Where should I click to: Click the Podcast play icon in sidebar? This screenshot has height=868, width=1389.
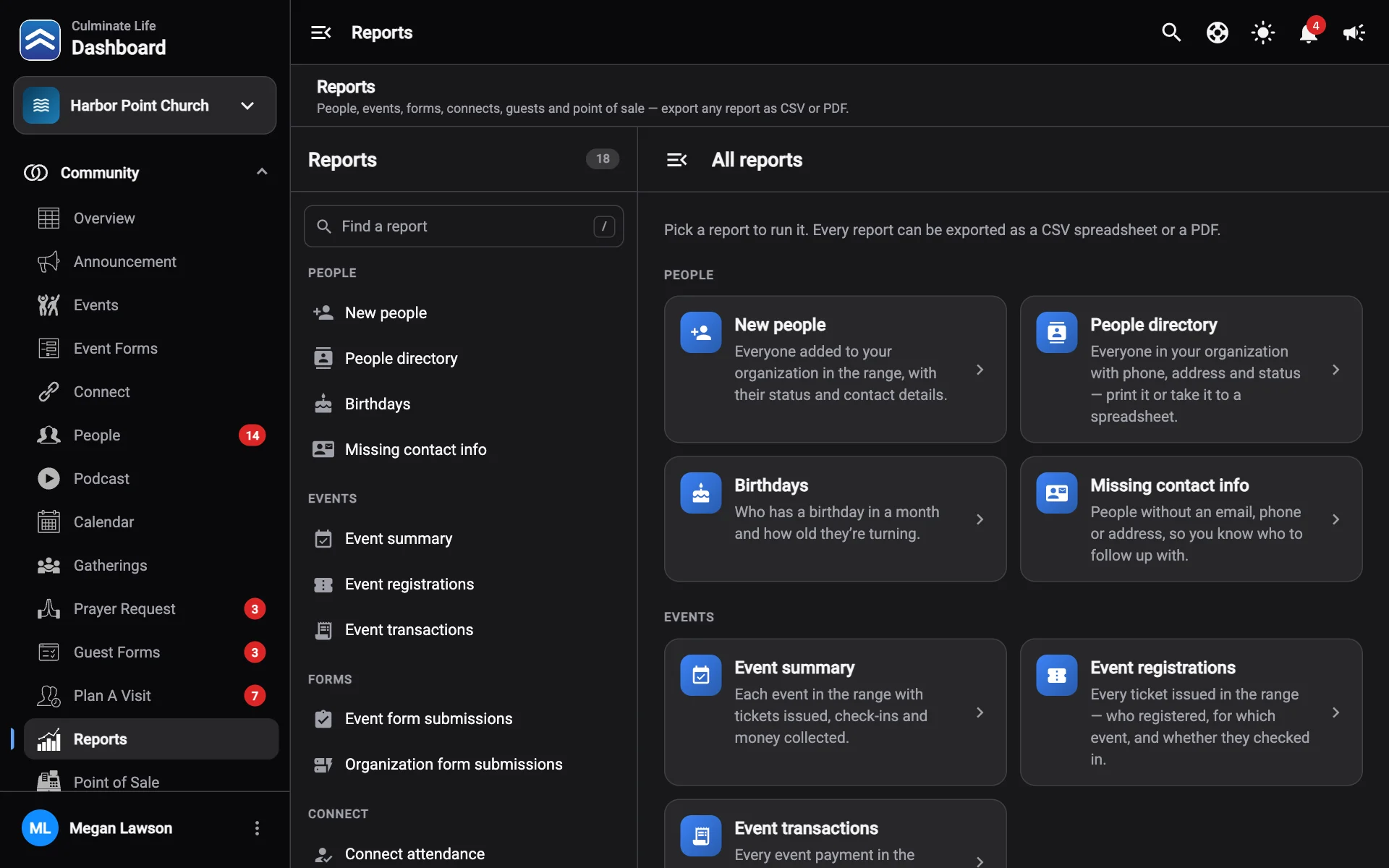48,479
